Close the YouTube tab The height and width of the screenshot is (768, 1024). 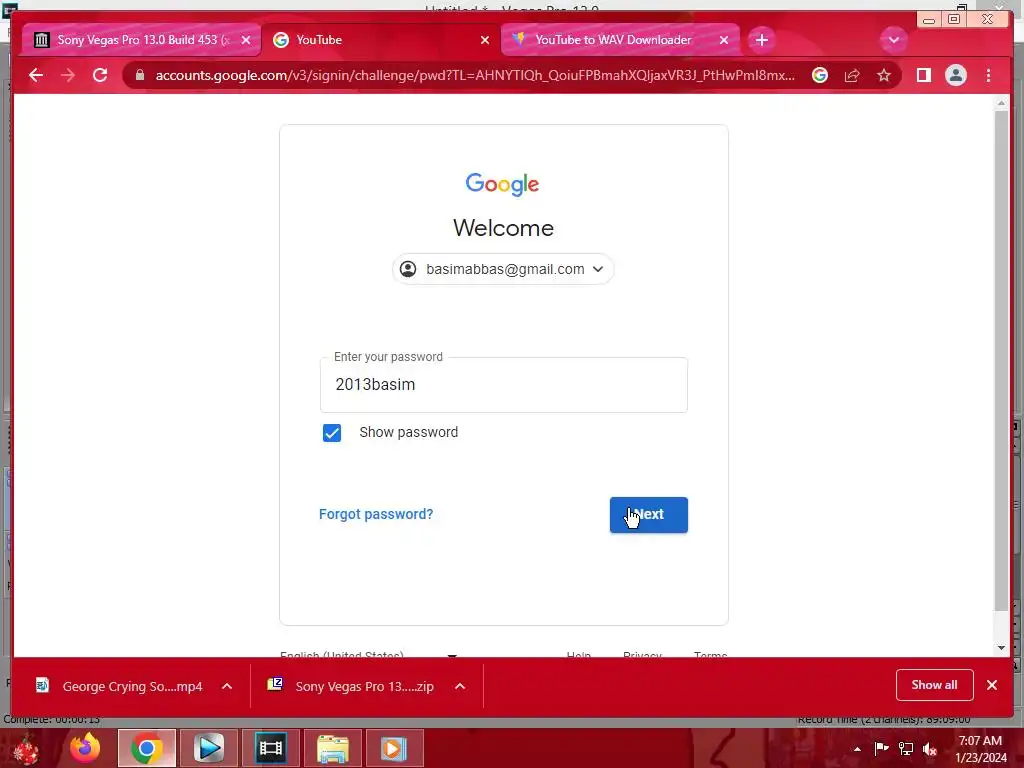click(485, 40)
